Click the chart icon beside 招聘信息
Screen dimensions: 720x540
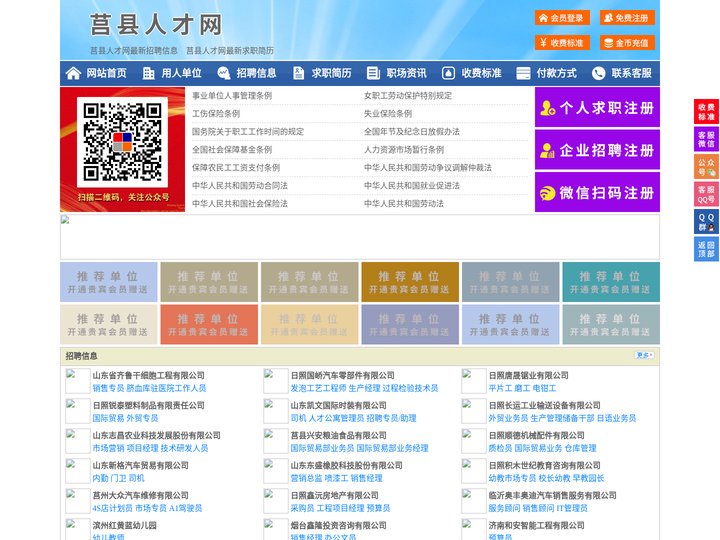coord(224,73)
